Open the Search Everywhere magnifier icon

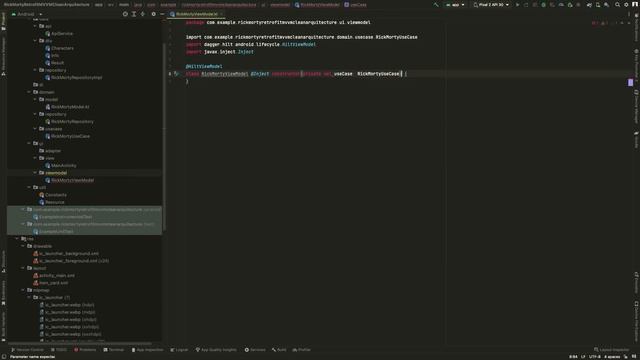(618, 5)
